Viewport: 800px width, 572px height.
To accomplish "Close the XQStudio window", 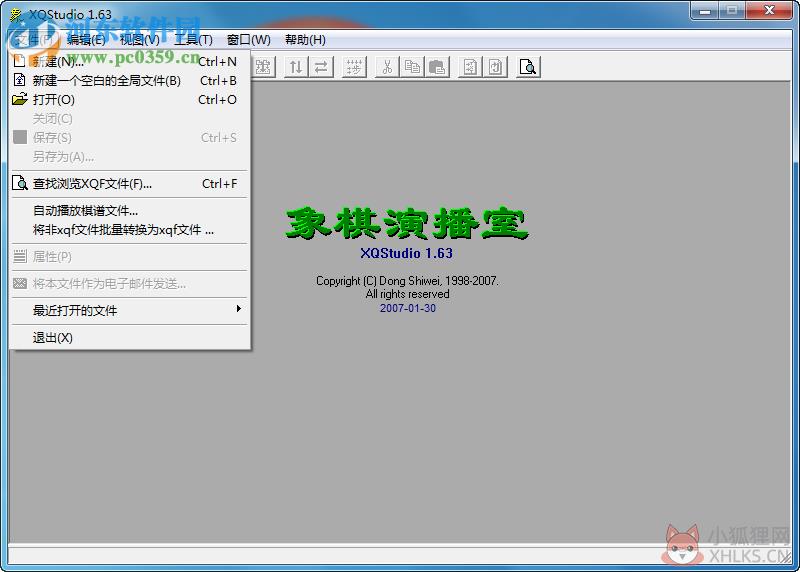I will point(769,10).
